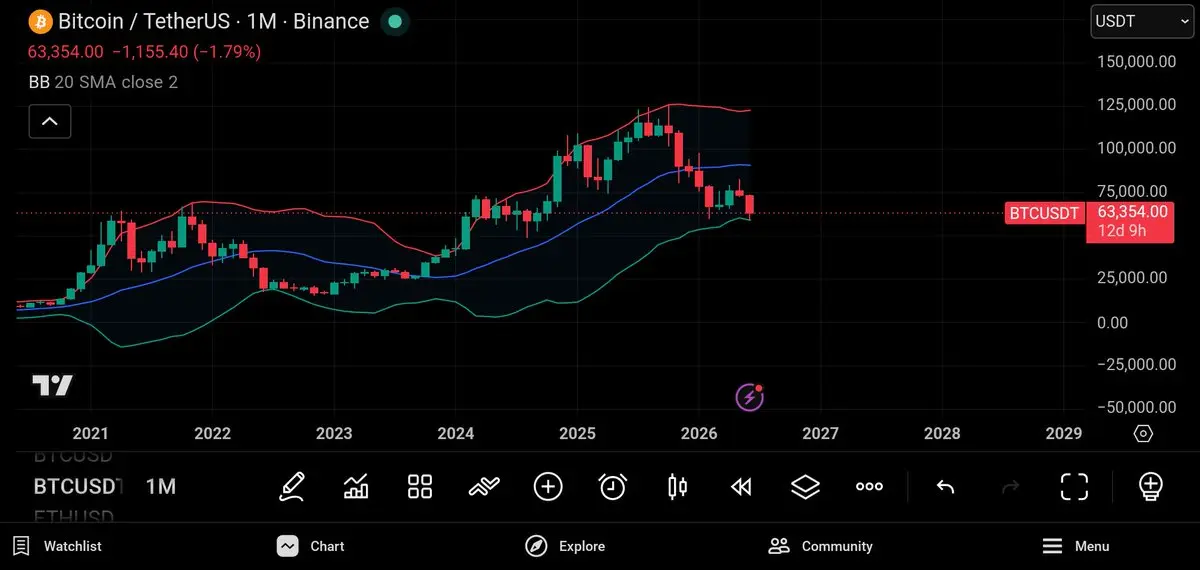
Task: Open the three-dot more options icon
Action: pos(869,487)
